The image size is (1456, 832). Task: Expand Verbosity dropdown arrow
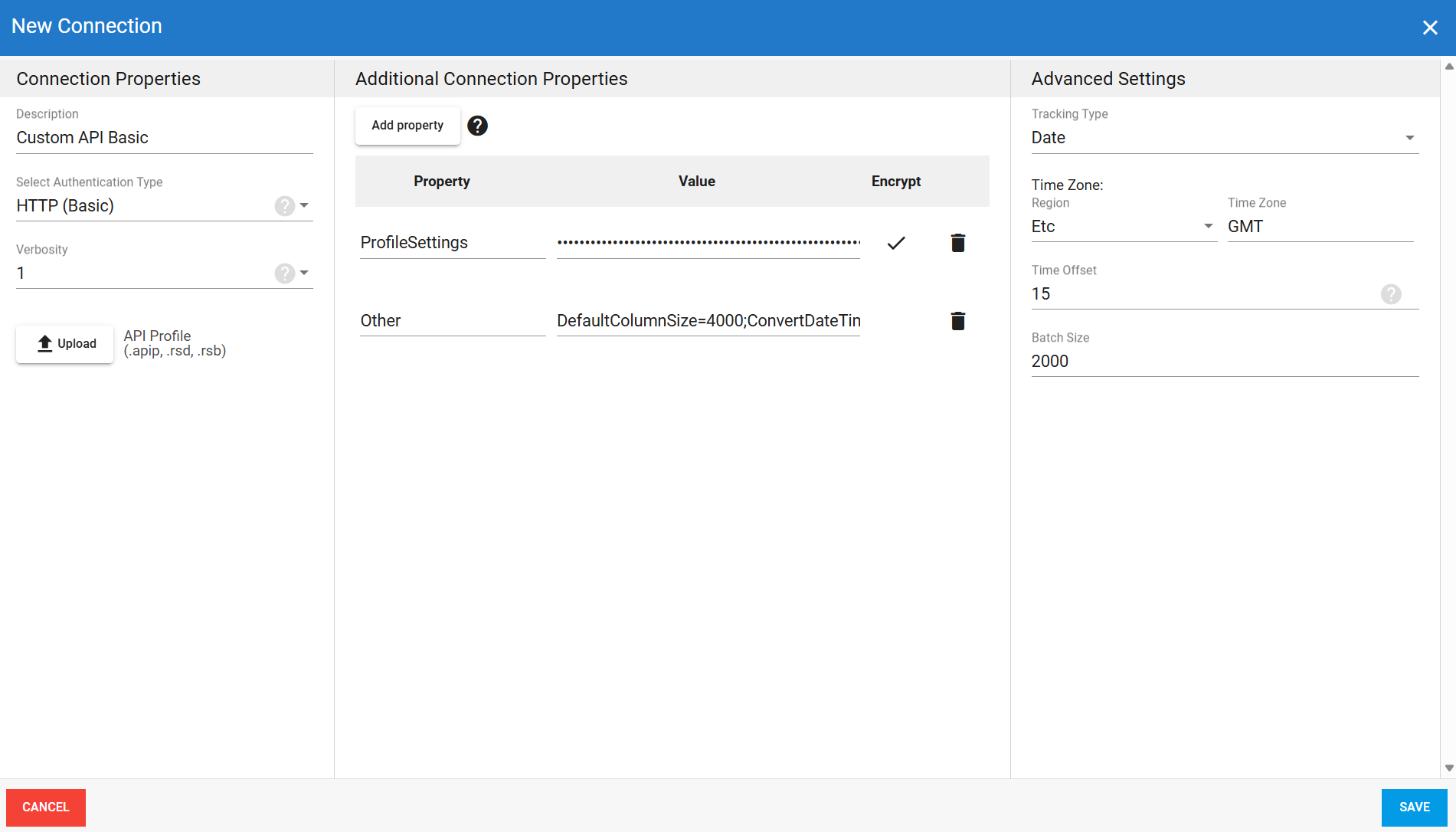(304, 273)
